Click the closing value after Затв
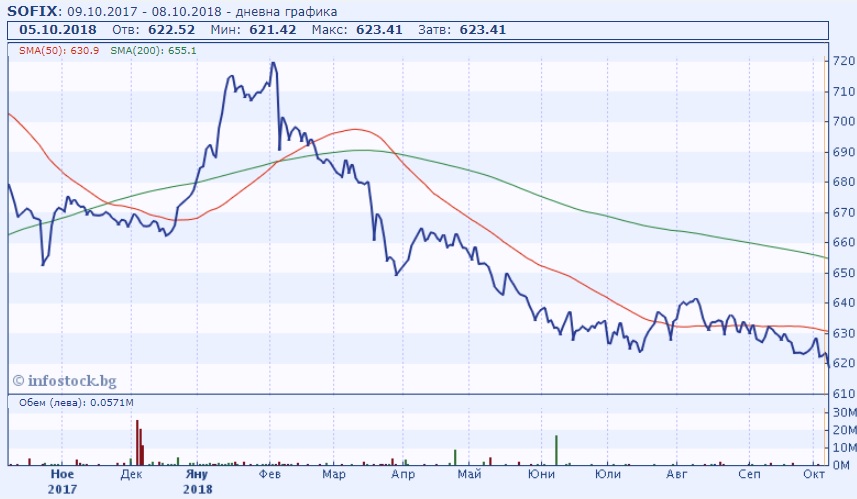The height and width of the screenshot is (499, 857). [483, 30]
